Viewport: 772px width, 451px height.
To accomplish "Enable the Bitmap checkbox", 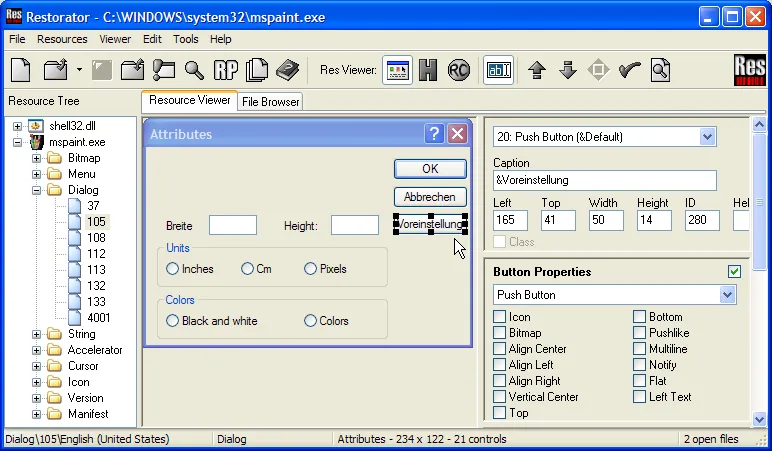I will click(x=500, y=333).
